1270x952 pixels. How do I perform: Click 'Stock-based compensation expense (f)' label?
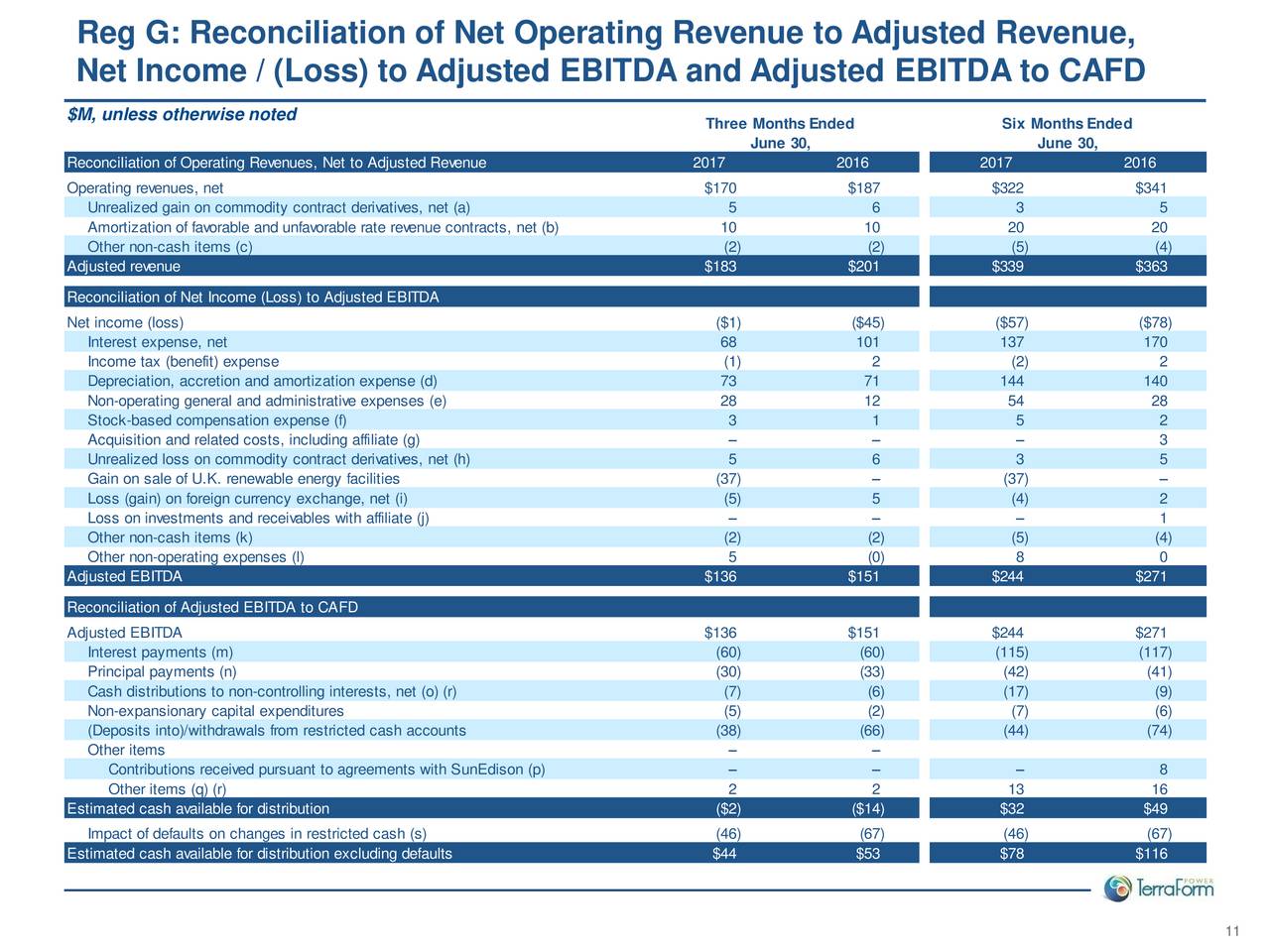coord(216,420)
